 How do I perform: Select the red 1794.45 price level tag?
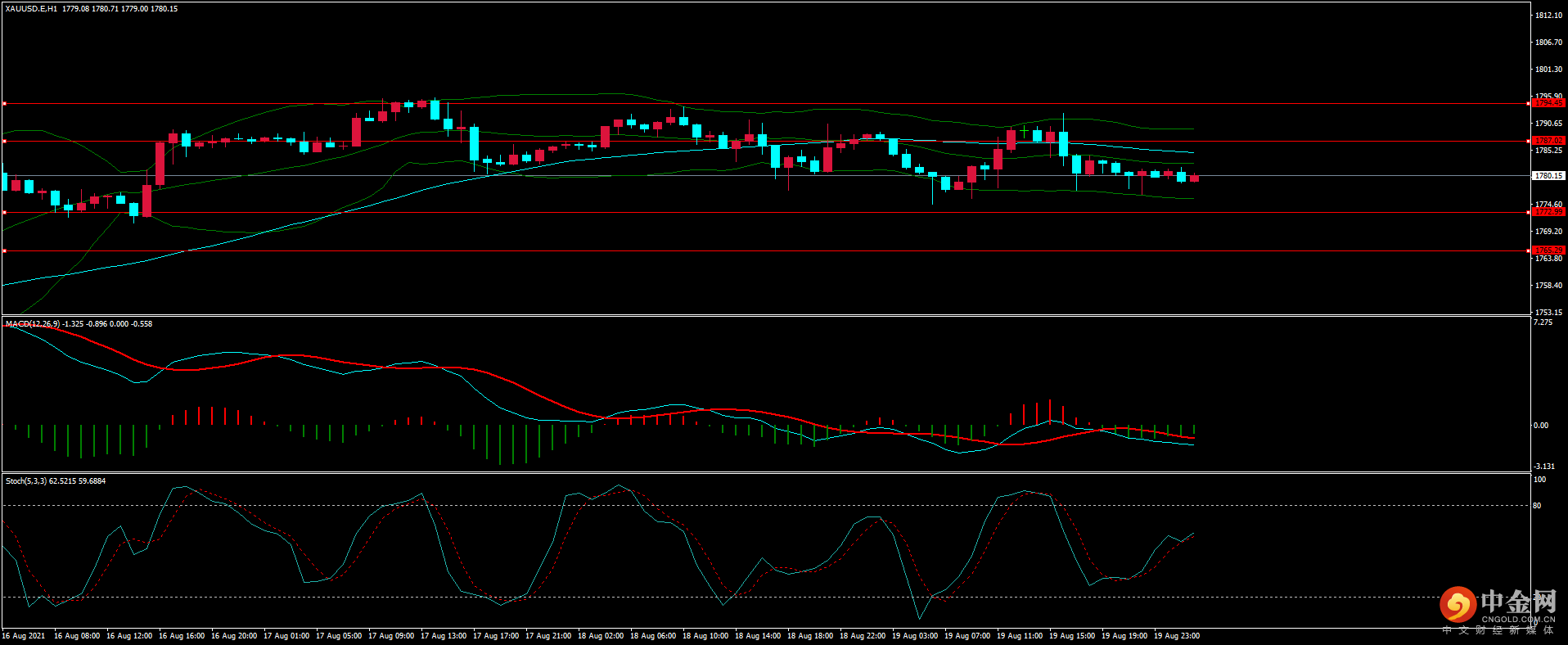(x=1548, y=103)
